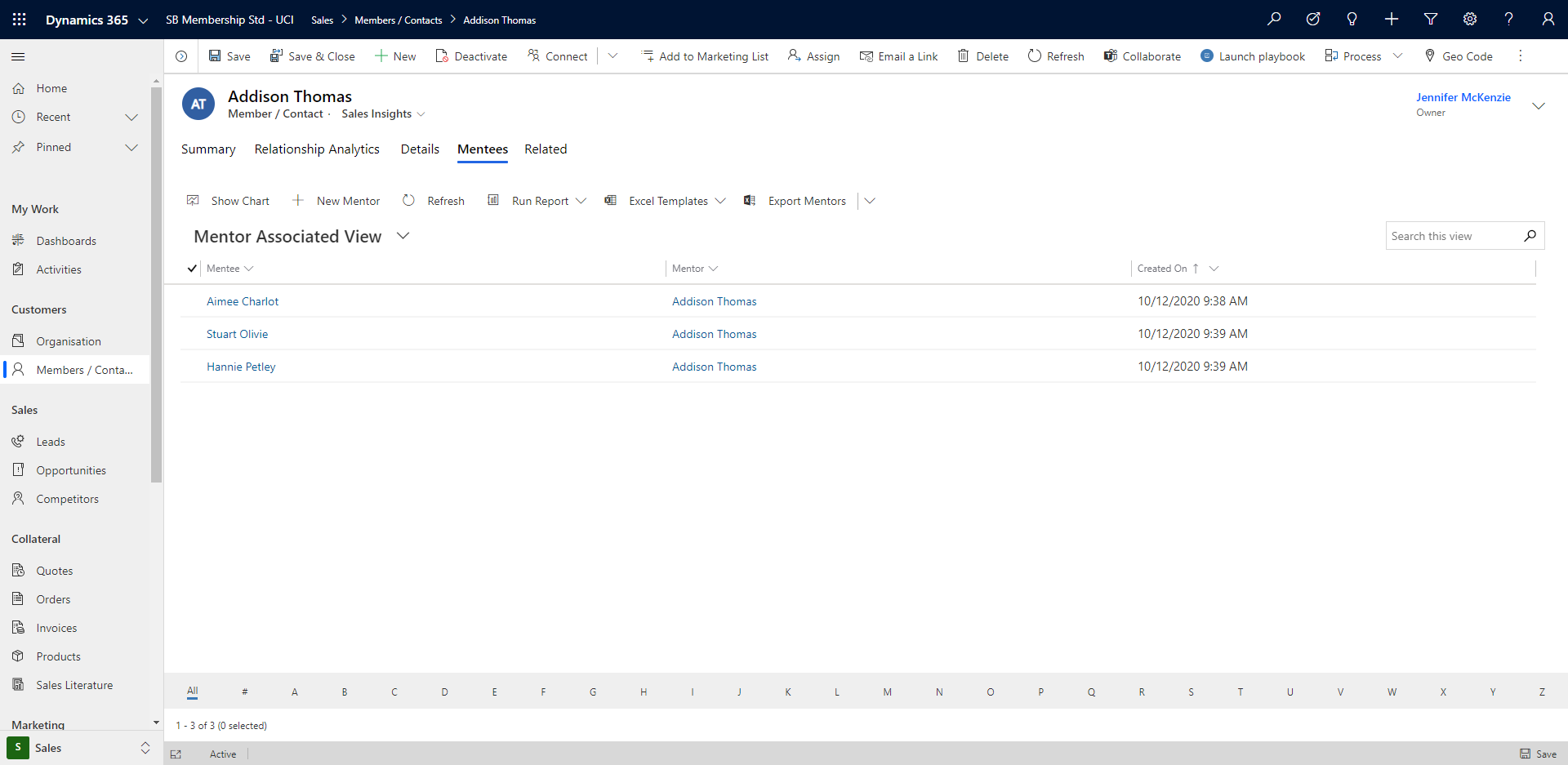Click the Launch playbook toolbar button
This screenshot has height=765, width=1568.
tap(1253, 56)
